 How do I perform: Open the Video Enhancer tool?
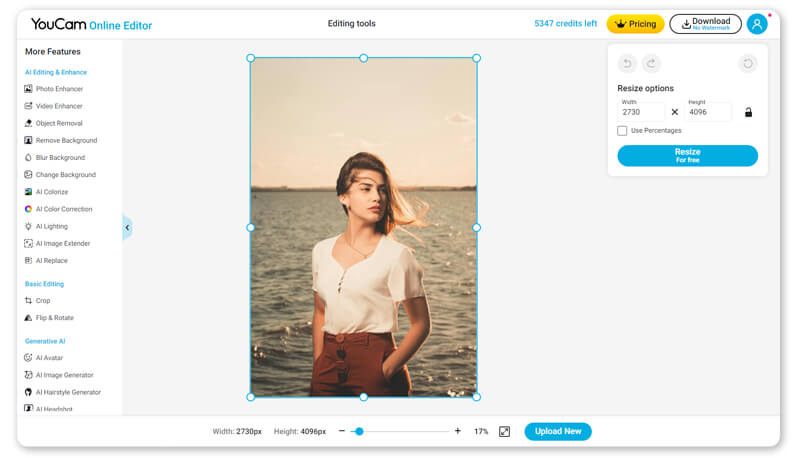point(53,106)
